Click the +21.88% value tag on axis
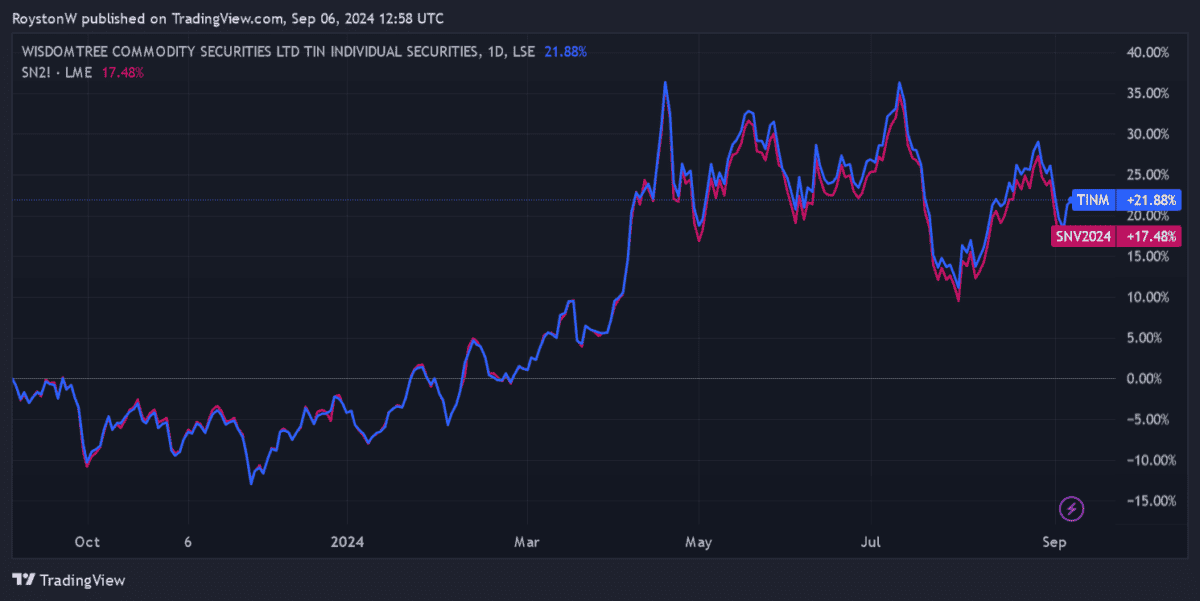Image resolution: width=1200 pixels, height=601 pixels. click(x=1150, y=199)
